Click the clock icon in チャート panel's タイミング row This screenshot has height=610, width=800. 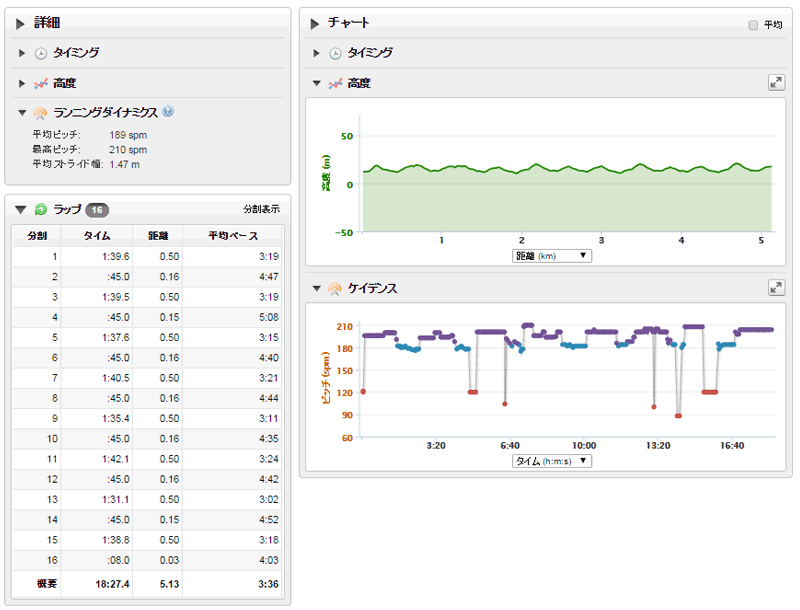click(335, 53)
